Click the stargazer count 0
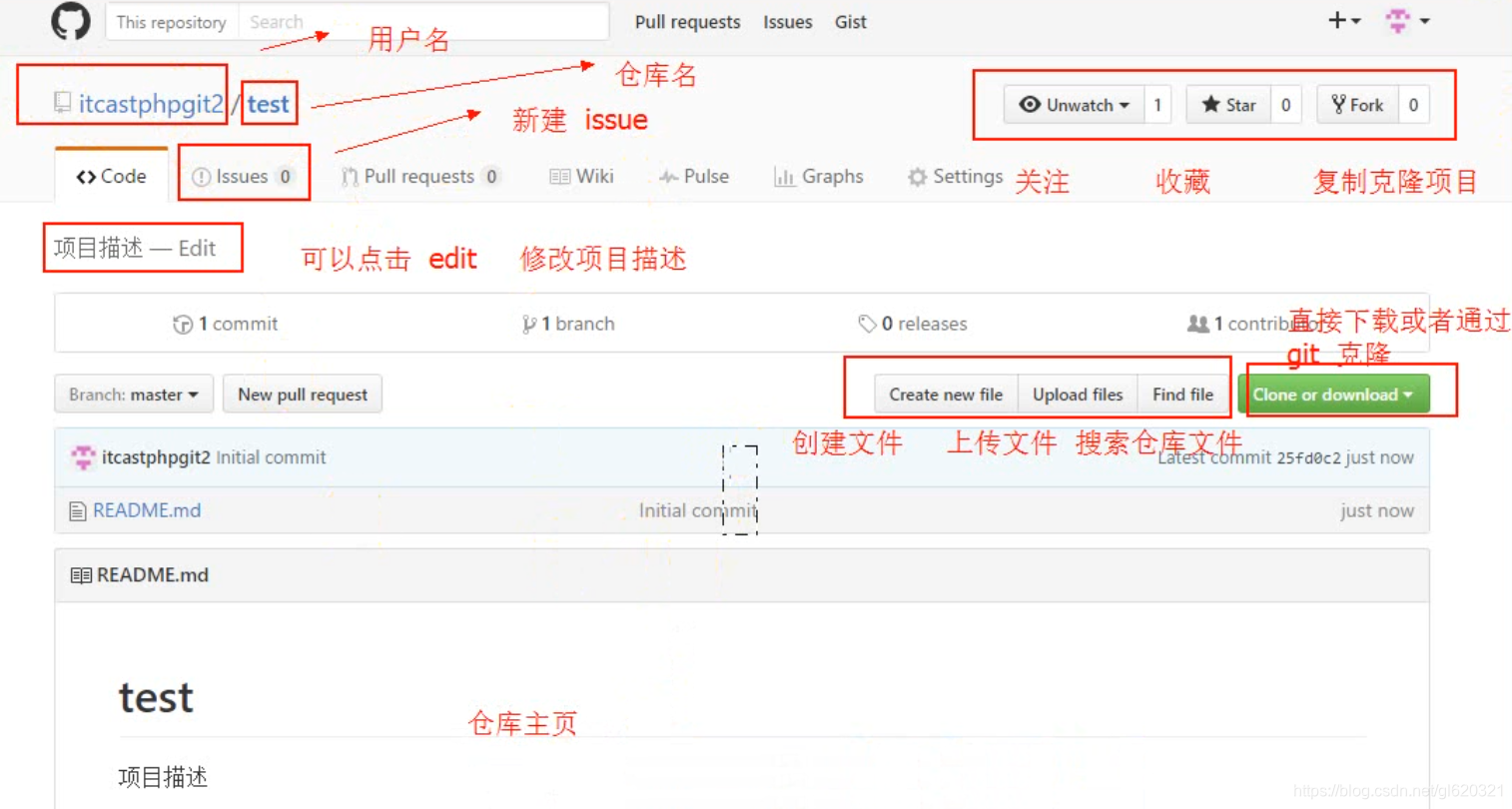1512x809 pixels. 1286,105
